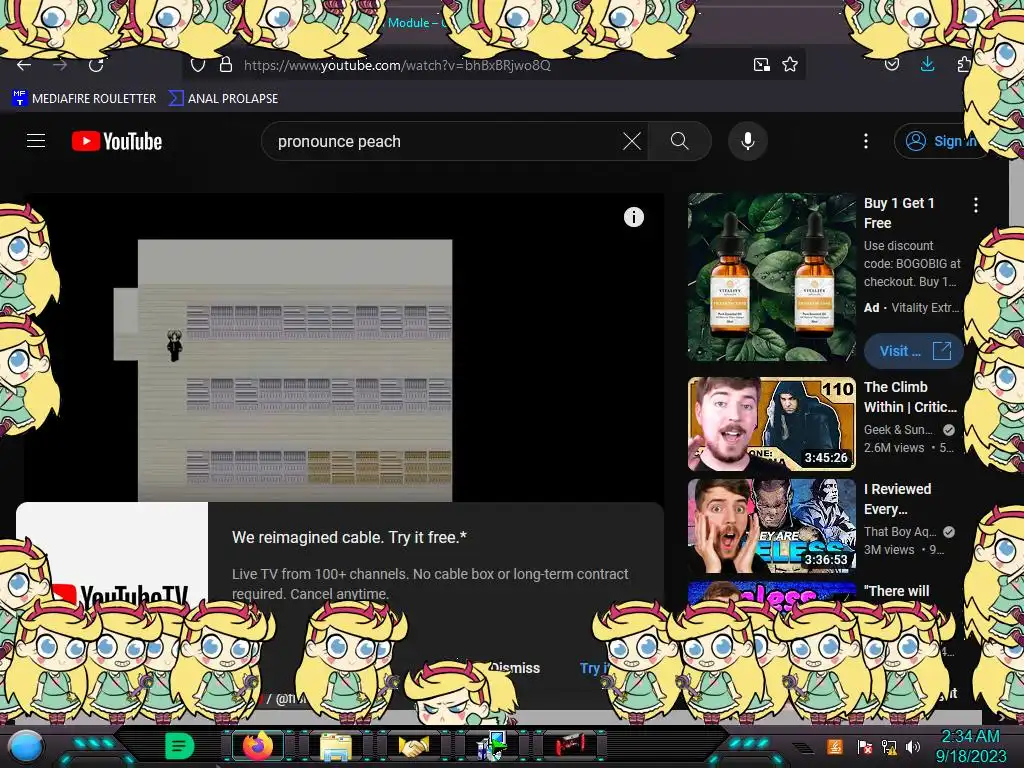Open the computer monitor icon app in the taskbar

click(x=491, y=746)
